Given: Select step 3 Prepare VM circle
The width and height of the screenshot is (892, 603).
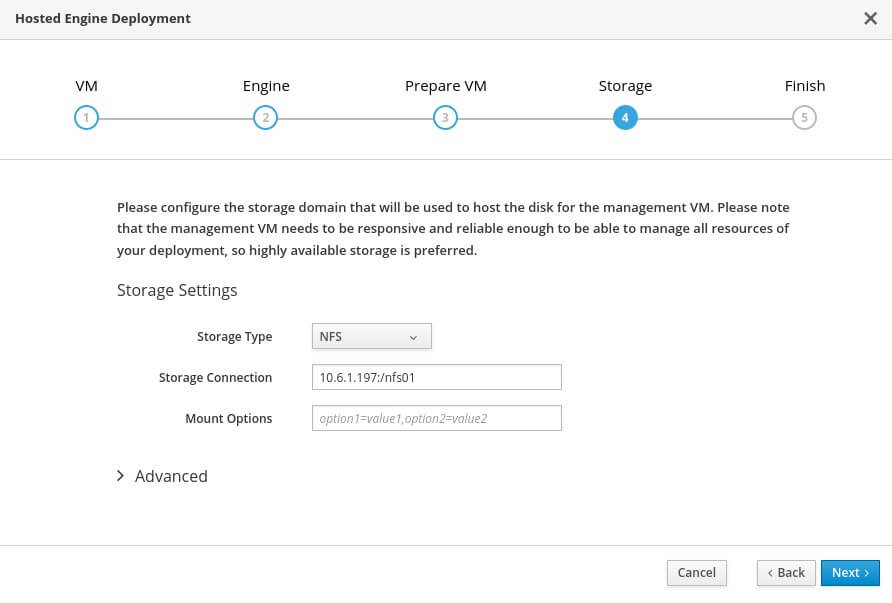Looking at the screenshot, I should coord(445,118).
